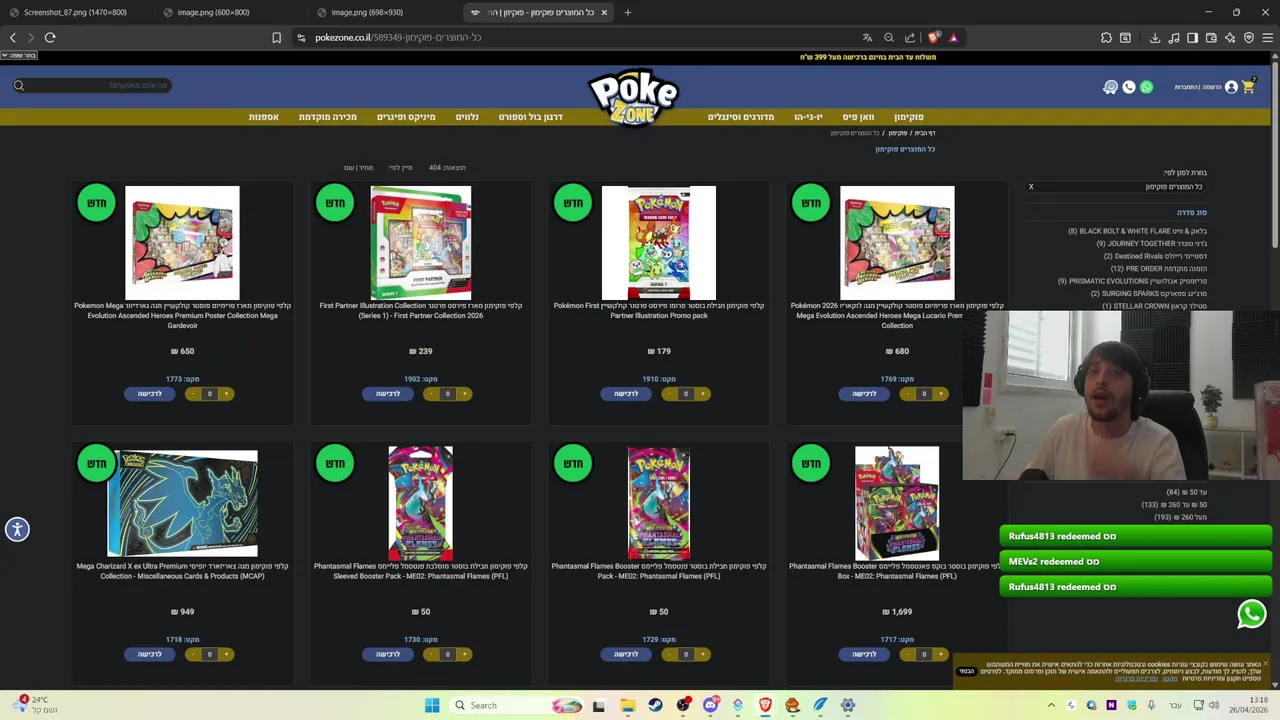The width and height of the screenshot is (1280, 720).
Task: Open browser extensions puzzle icon
Action: (x=1106, y=37)
